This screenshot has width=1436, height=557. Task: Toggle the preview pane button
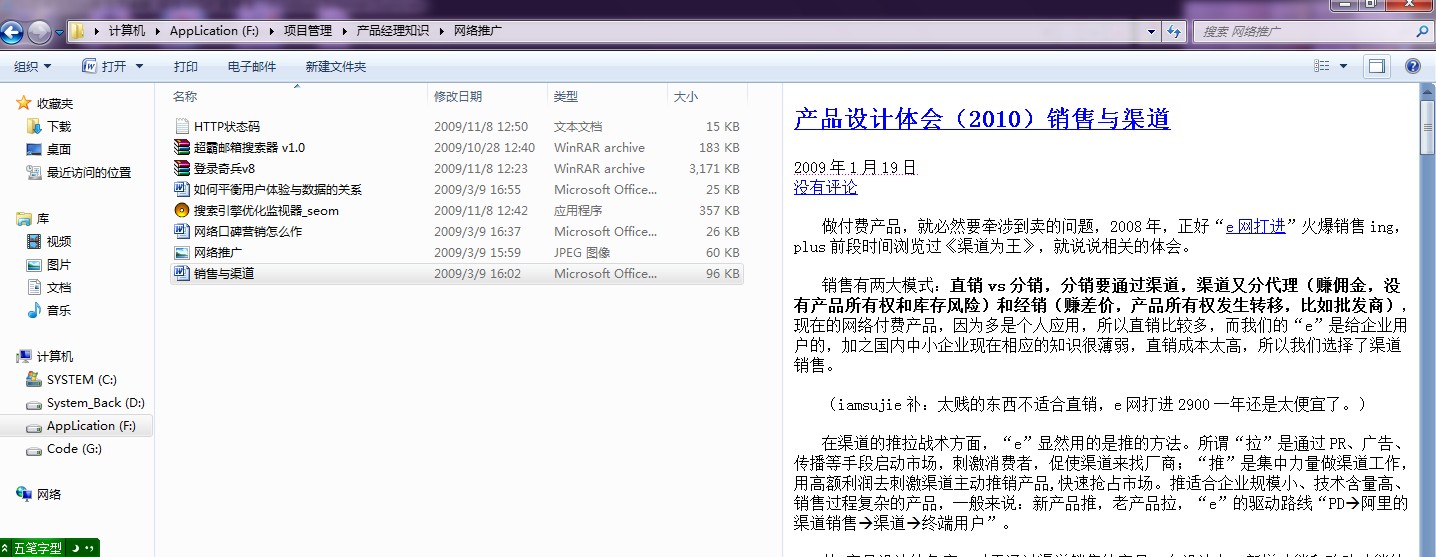pos(1377,66)
